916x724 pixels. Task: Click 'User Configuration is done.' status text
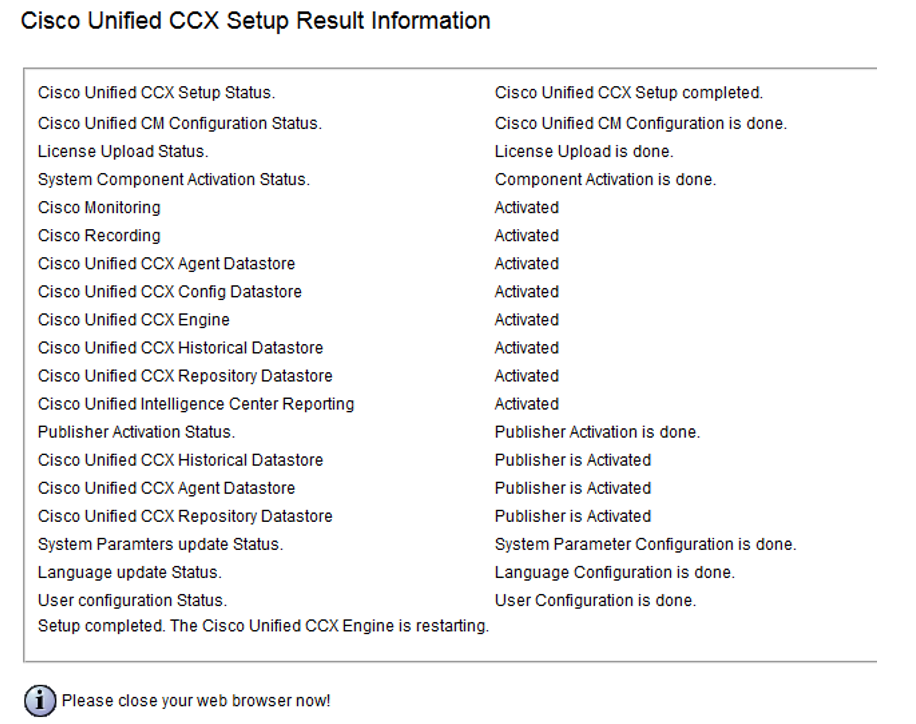click(x=595, y=600)
